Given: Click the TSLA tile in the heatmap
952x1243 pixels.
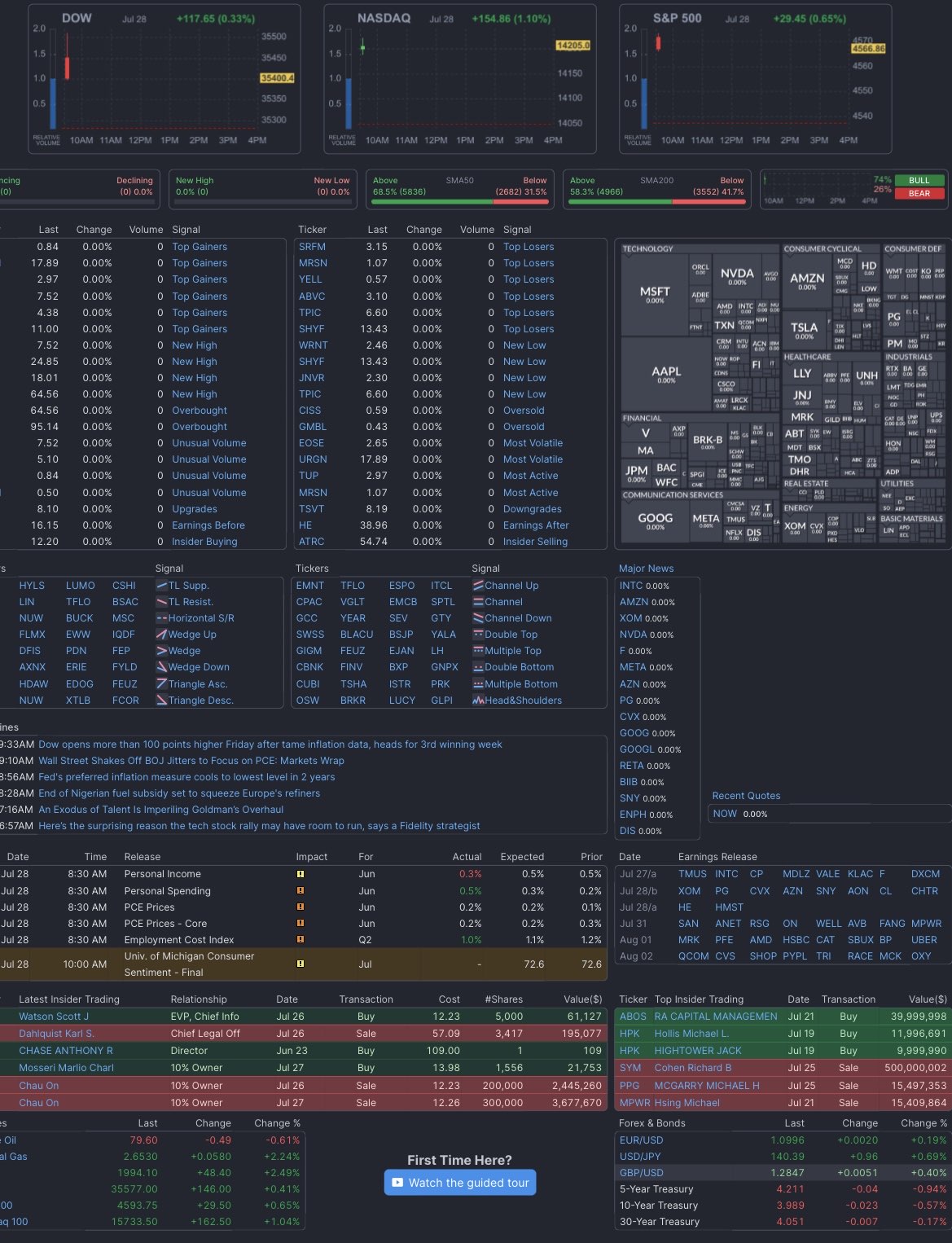Looking at the screenshot, I should click(804, 330).
